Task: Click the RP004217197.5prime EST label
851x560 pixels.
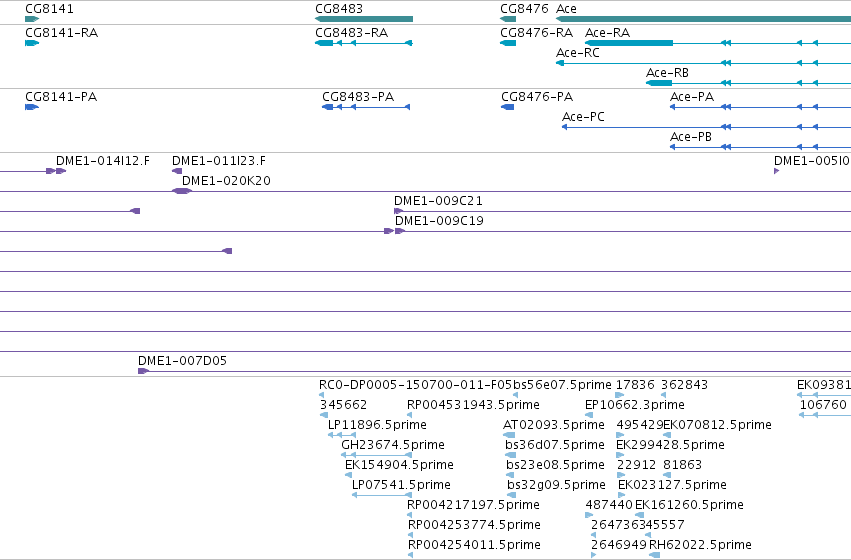Action: (x=473, y=505)
